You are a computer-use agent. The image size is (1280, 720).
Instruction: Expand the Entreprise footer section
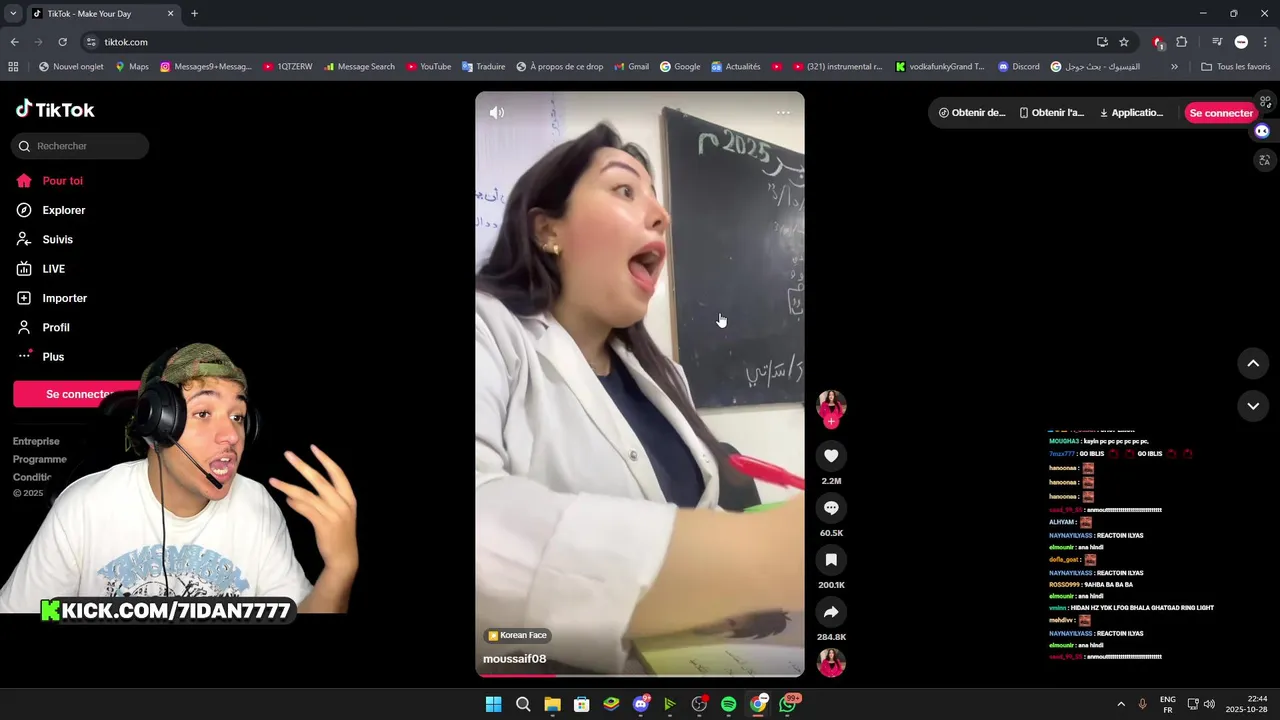point(36,441)
